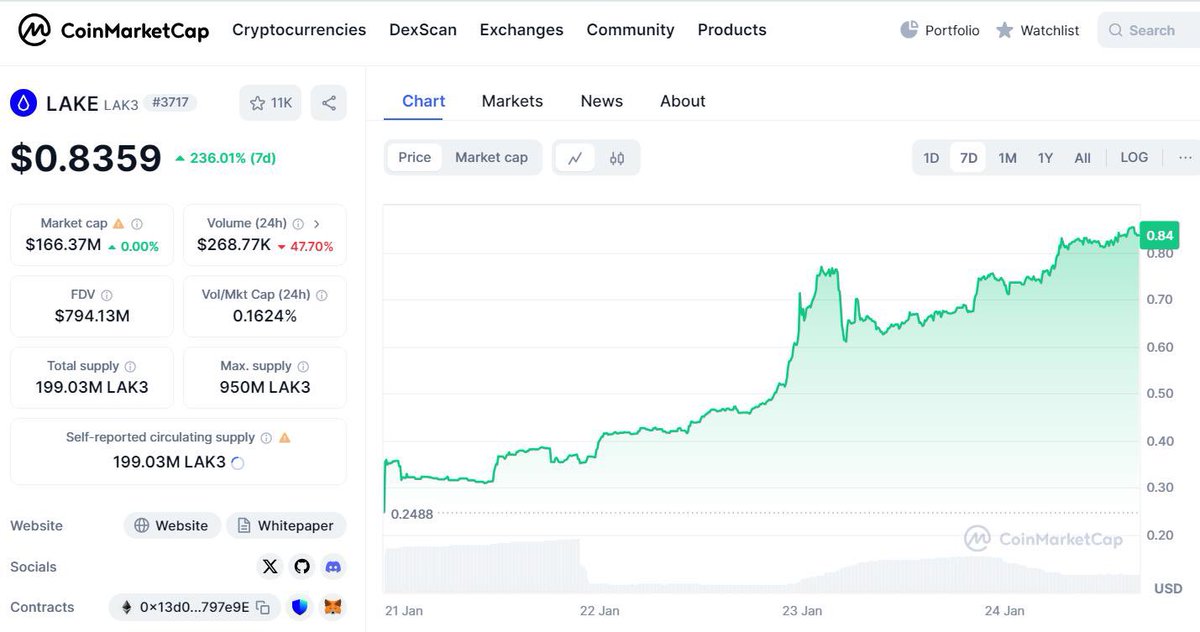
Task: Click the Volume (24h) info icon
Action: [298, 224]
